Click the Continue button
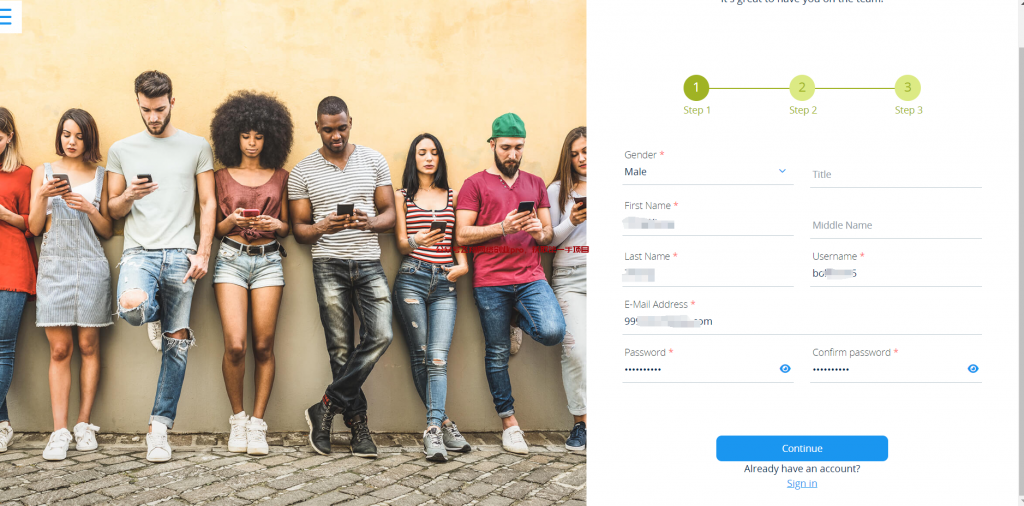 (802, 449)
